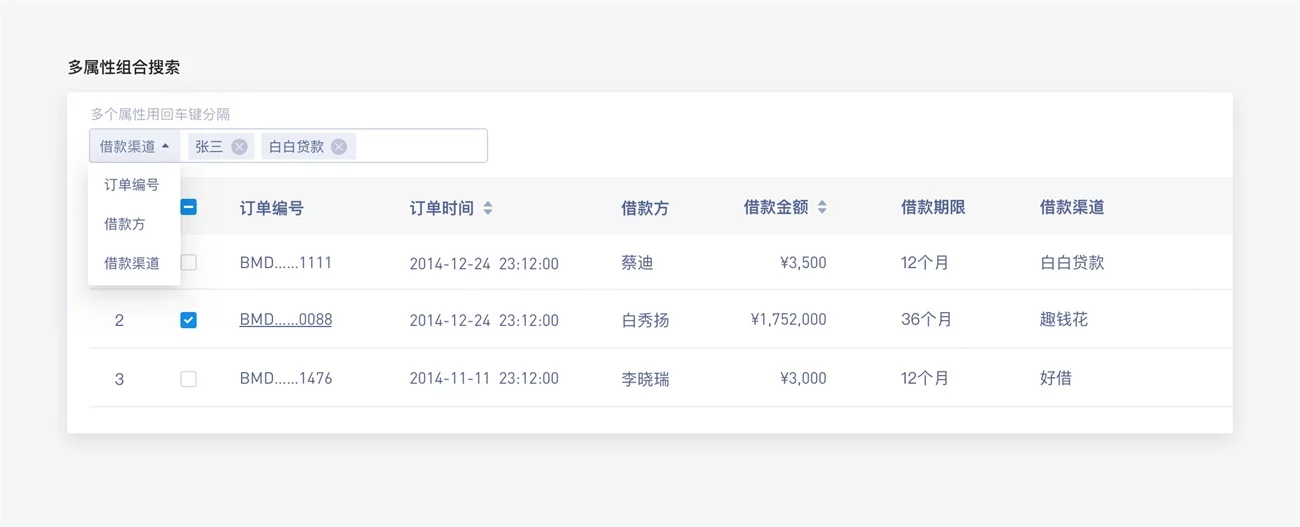Tick the checkbox for BMD......1476
Screen dimensions: 1300x527
tap(188, 379)
